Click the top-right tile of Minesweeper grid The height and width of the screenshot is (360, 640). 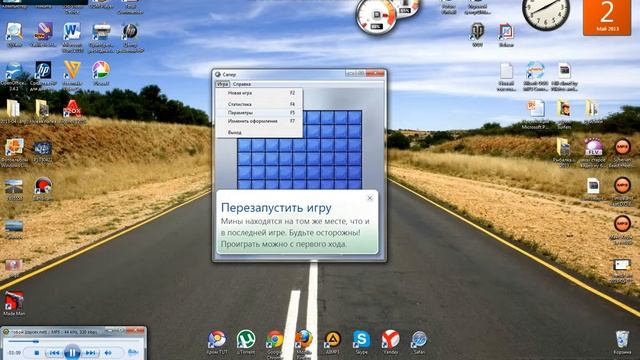point(355,118)
